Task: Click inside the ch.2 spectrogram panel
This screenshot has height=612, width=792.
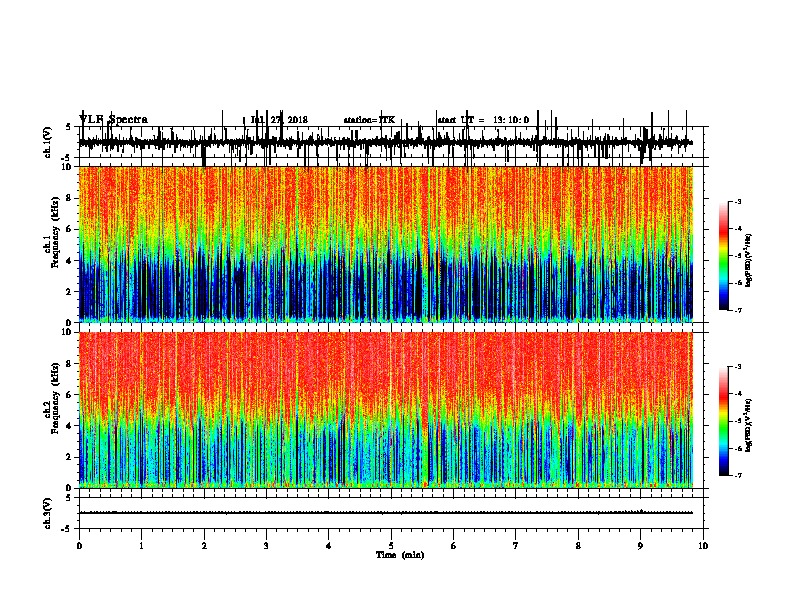Action: coord(390,410)
